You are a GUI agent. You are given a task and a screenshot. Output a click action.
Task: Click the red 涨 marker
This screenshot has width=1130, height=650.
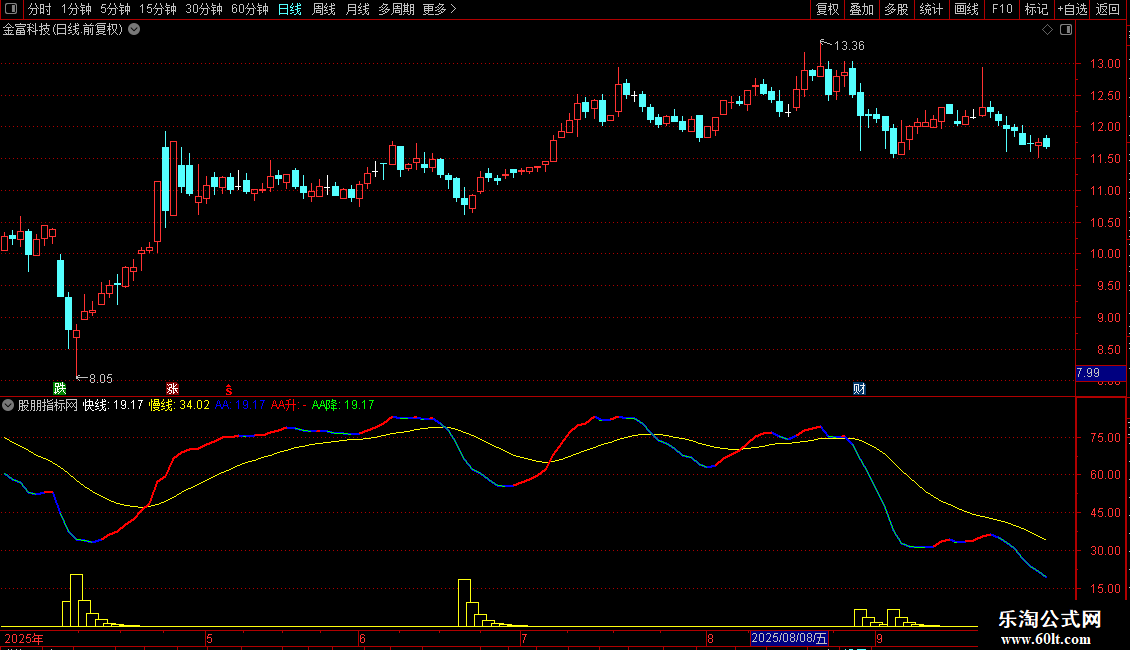pyautogui.click(x=172, y=388)
